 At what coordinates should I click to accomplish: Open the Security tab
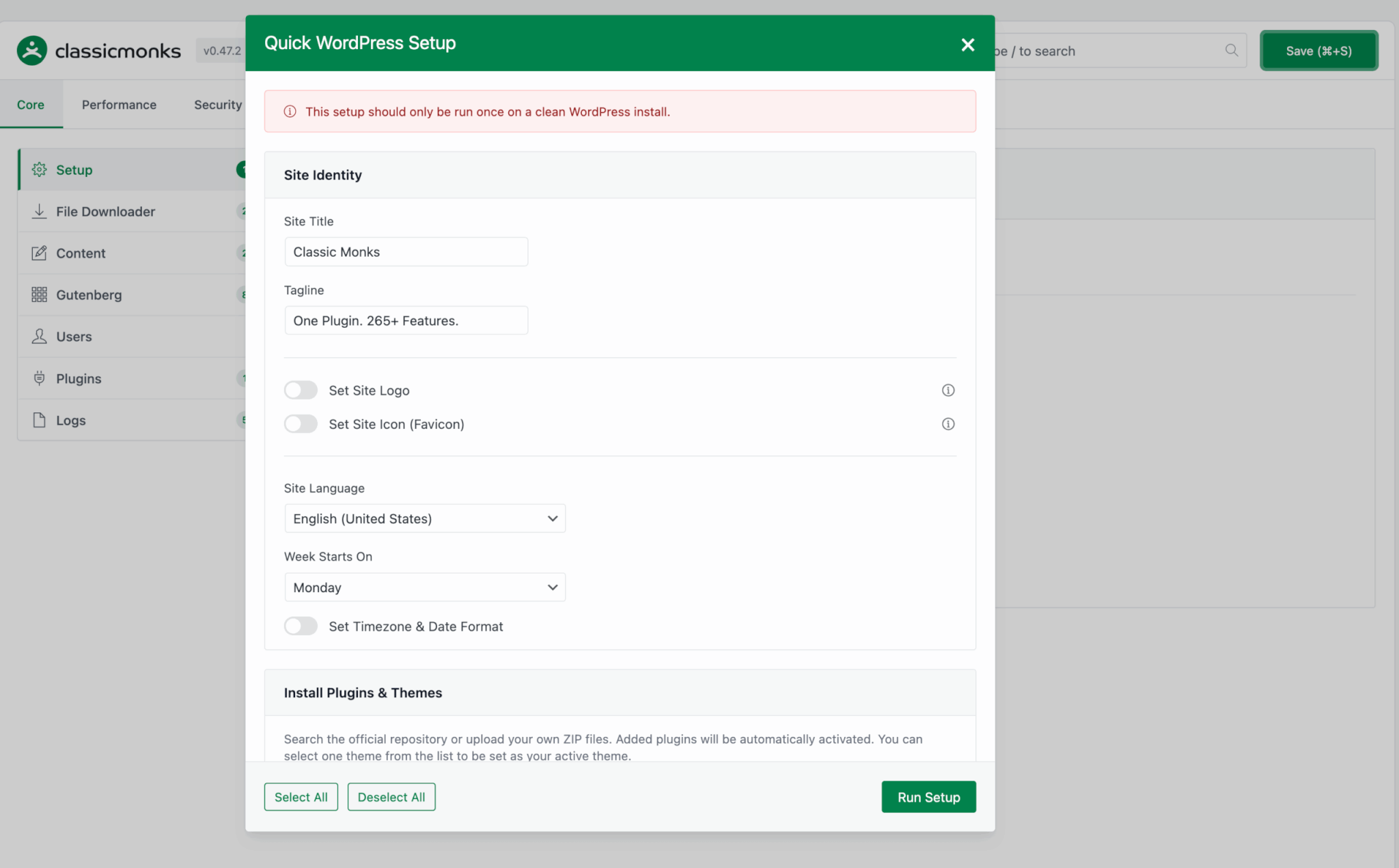pos(217,104)
